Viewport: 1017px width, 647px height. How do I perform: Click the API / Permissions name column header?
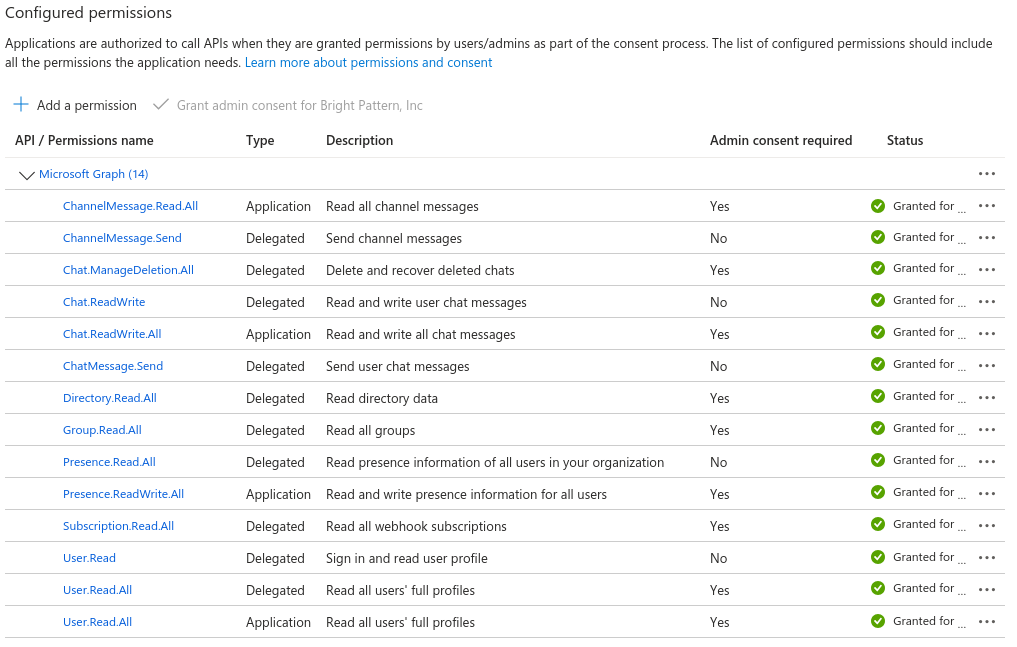pyautogui.click(x=84, y=140)
